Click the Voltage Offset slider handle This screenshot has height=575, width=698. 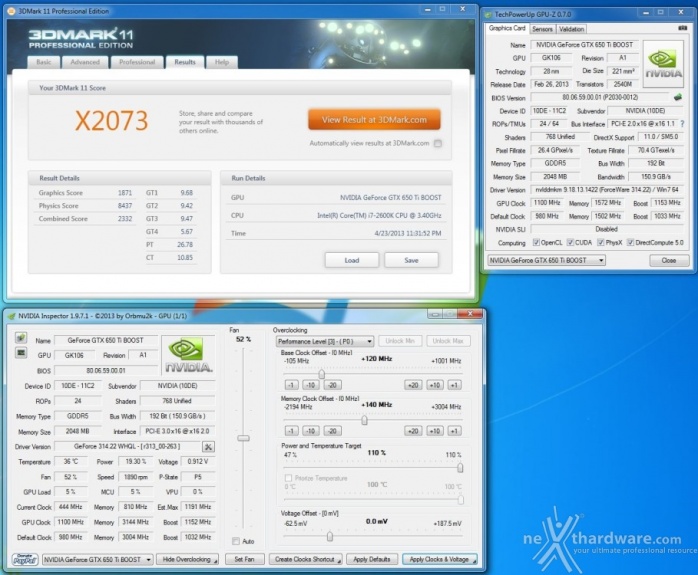330,537
